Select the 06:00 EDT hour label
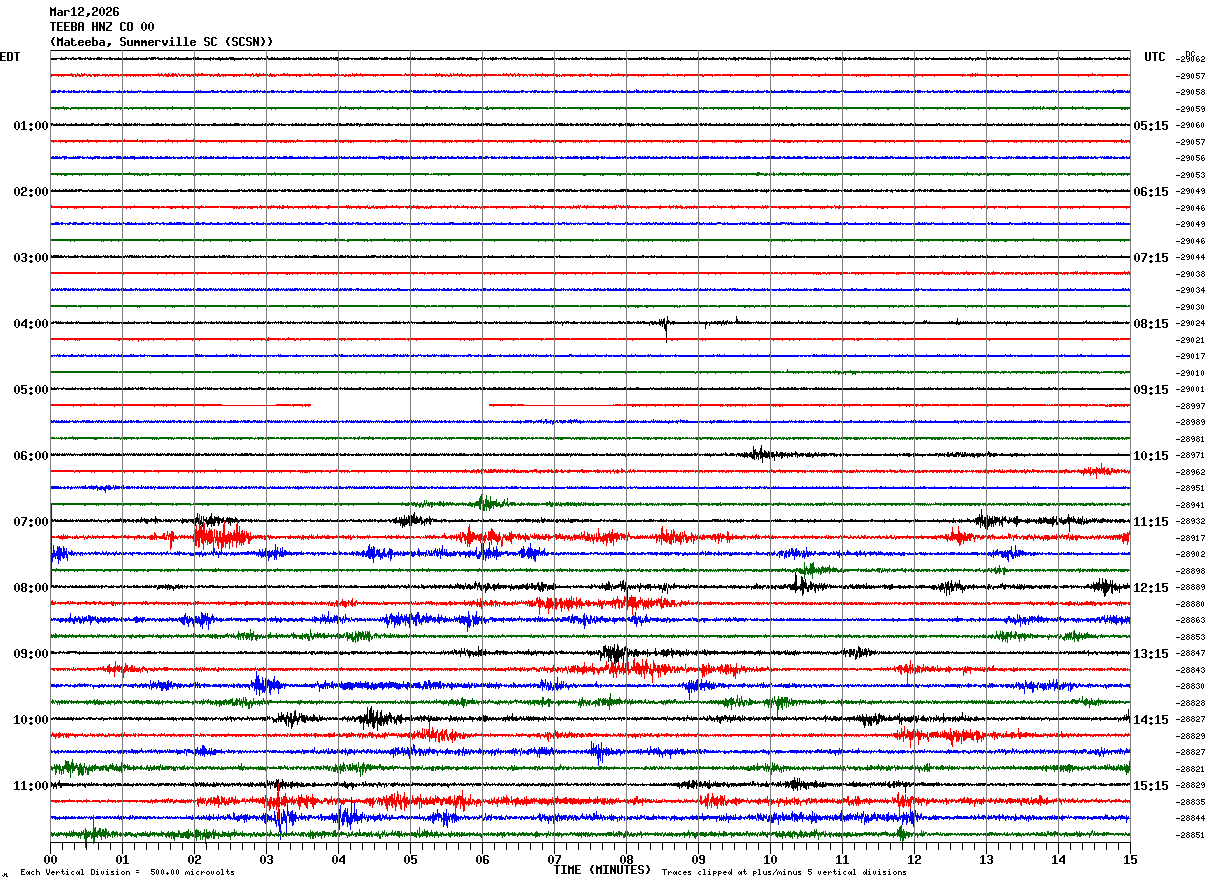The height and width of the screenshot is (886, 1210). 31,456
